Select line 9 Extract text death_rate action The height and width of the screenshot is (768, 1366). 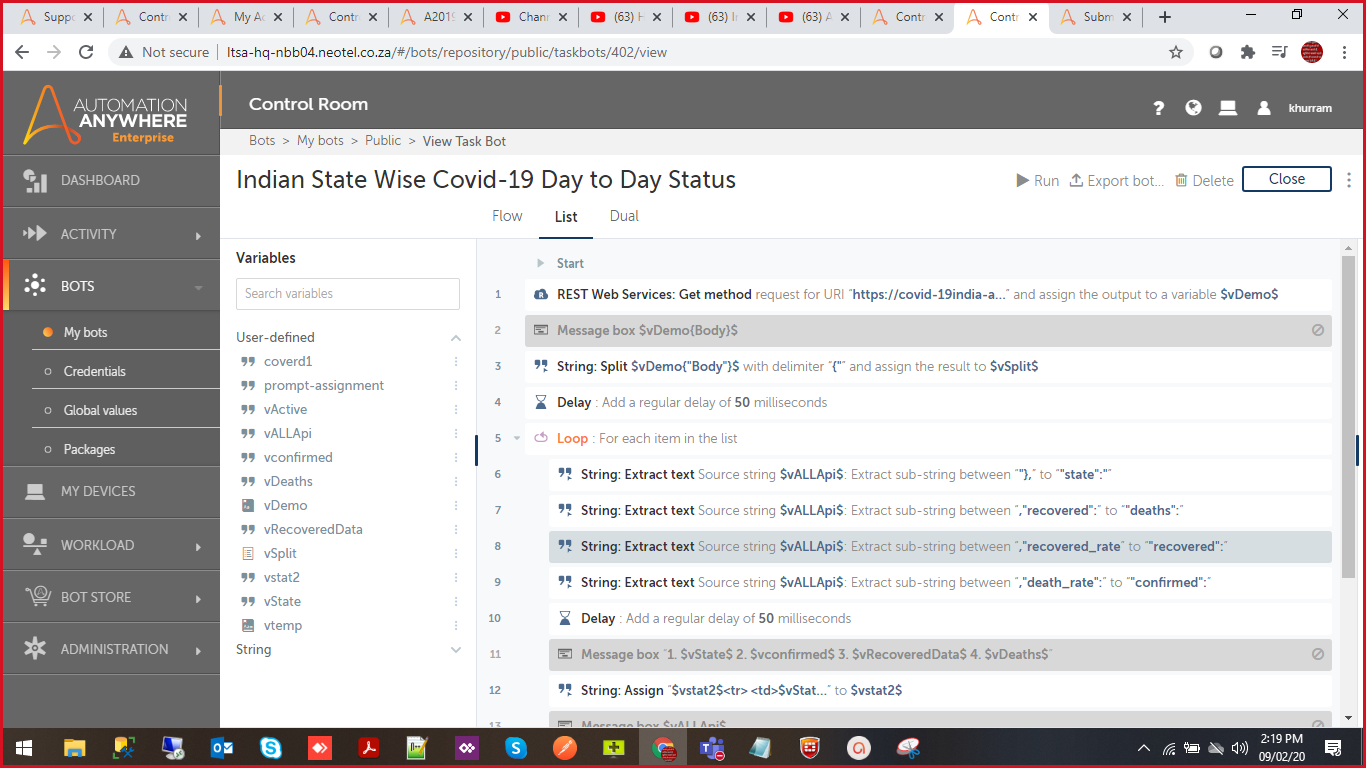[x=940, y=582]
